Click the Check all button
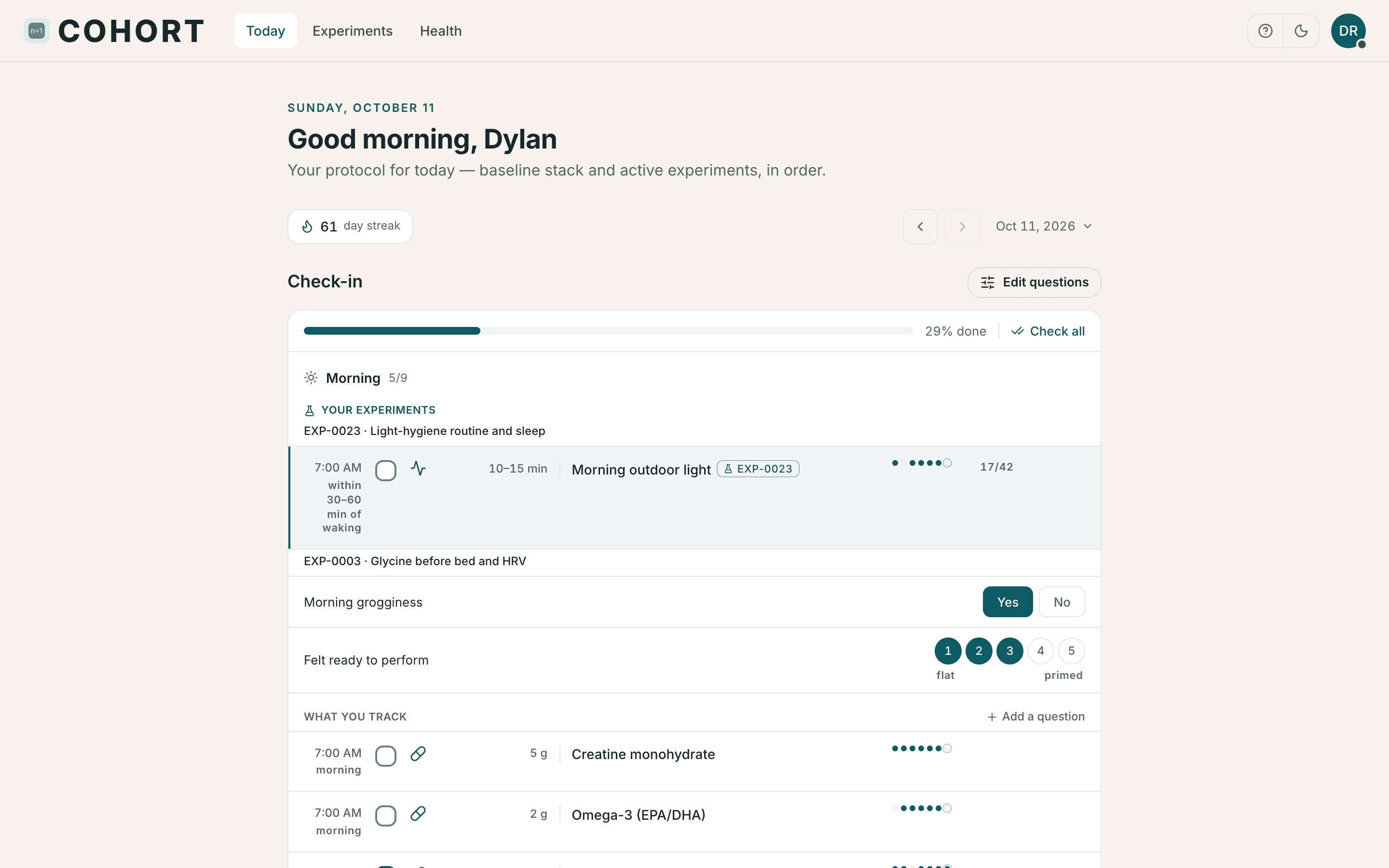The width and height of the screenshot is (1389, 868). [1048, 331]
